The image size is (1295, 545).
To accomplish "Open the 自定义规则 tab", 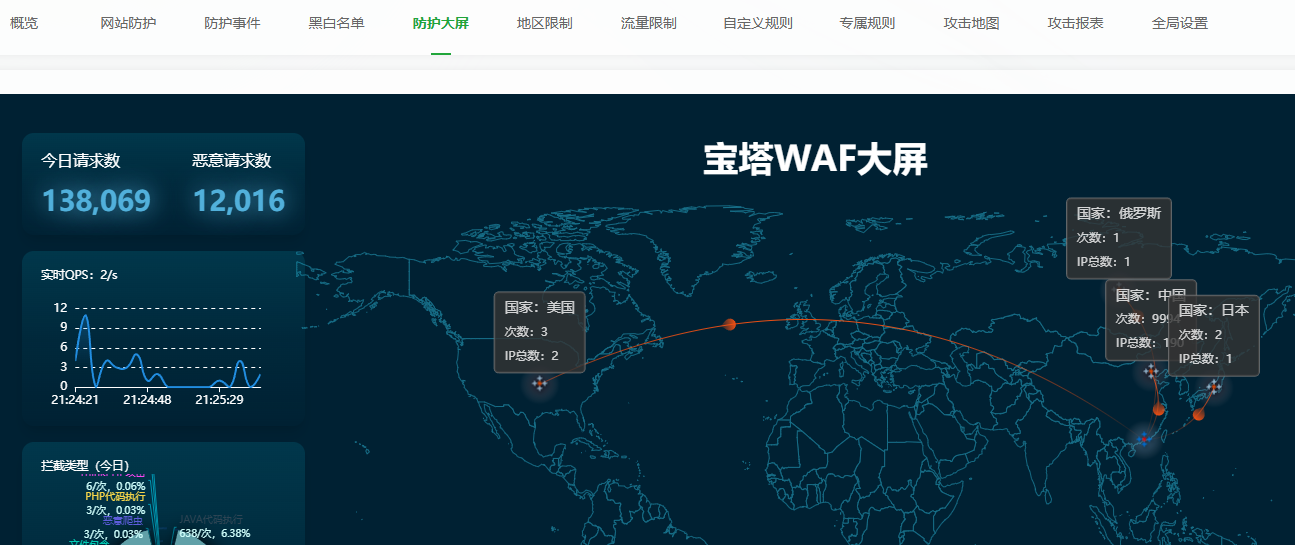I will point(758,23).
